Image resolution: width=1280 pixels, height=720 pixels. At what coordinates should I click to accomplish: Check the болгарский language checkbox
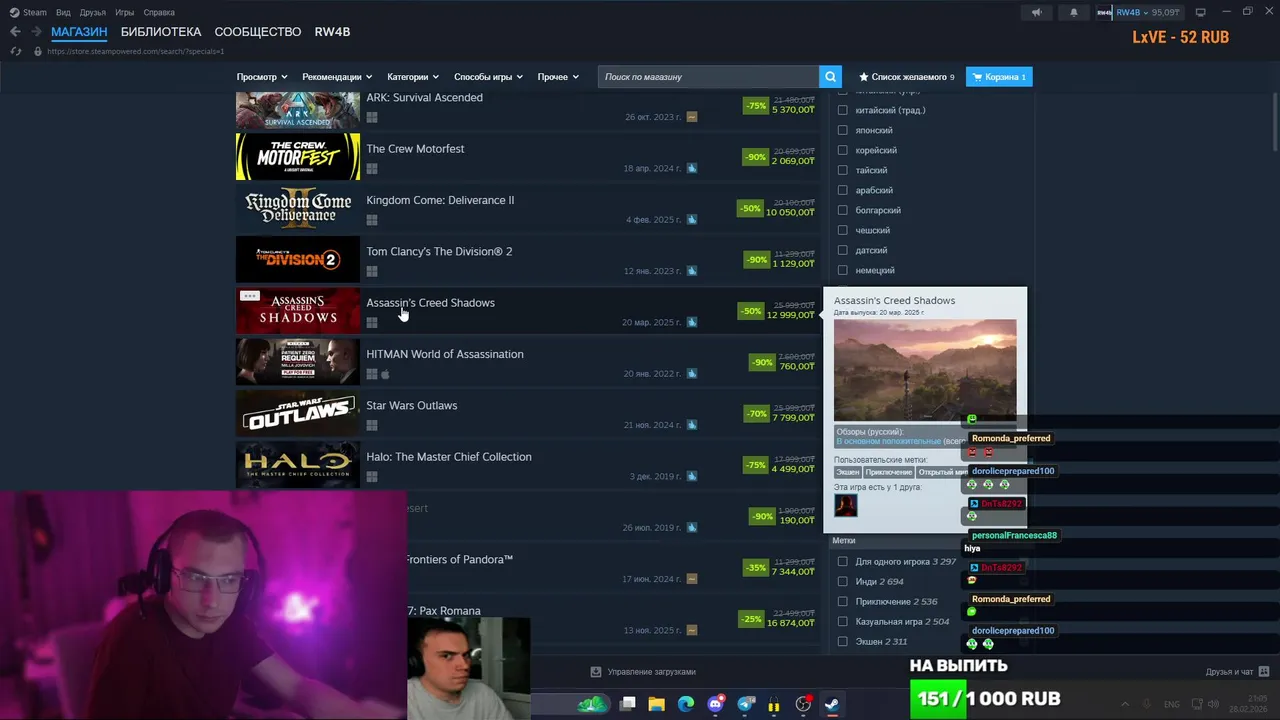843,210
